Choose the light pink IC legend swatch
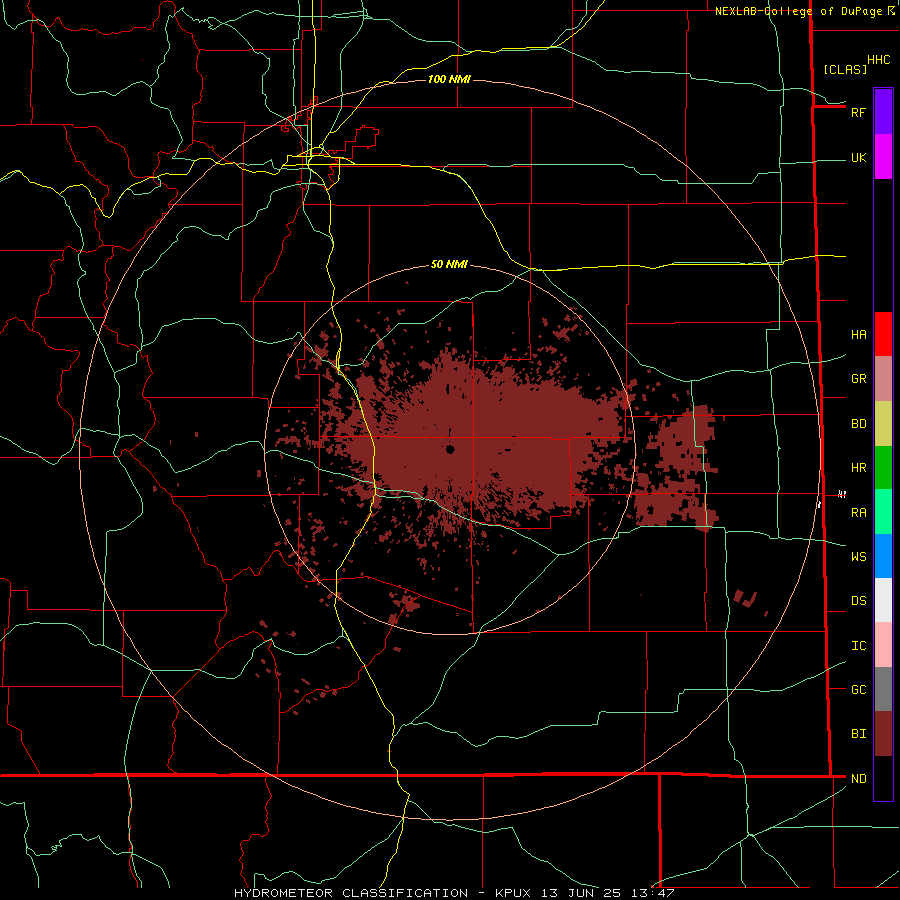The height and width of the screenshot is (900, 900). pos(883,645)
